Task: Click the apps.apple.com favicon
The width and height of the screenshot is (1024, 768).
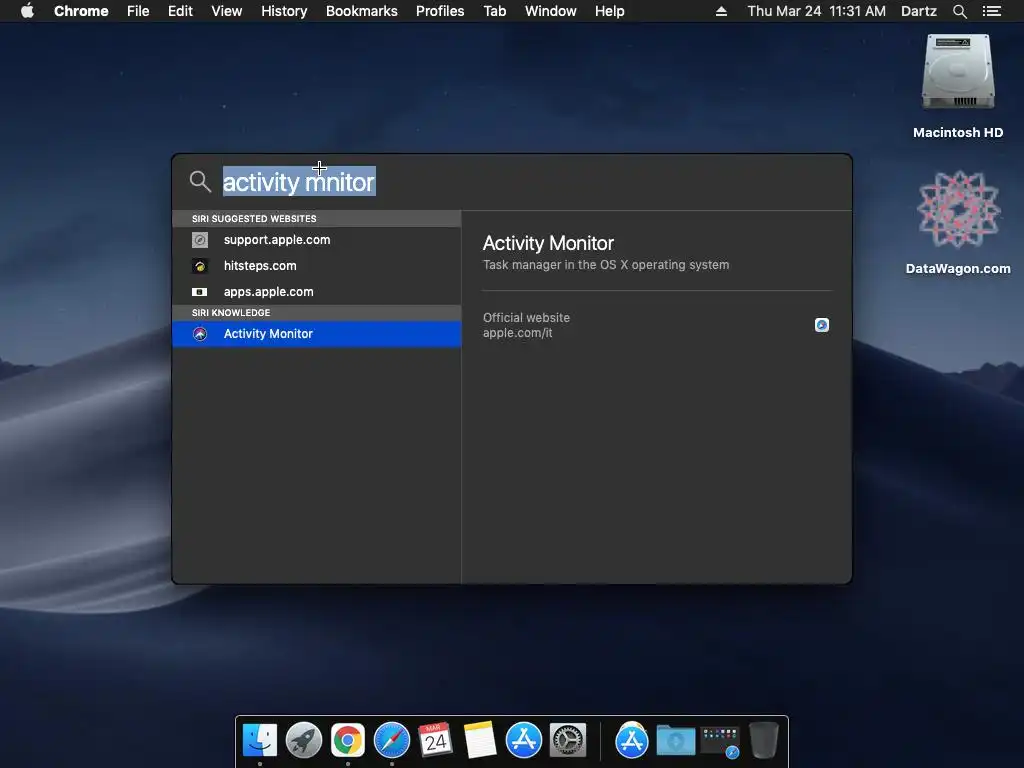Action: pos(200,292)
